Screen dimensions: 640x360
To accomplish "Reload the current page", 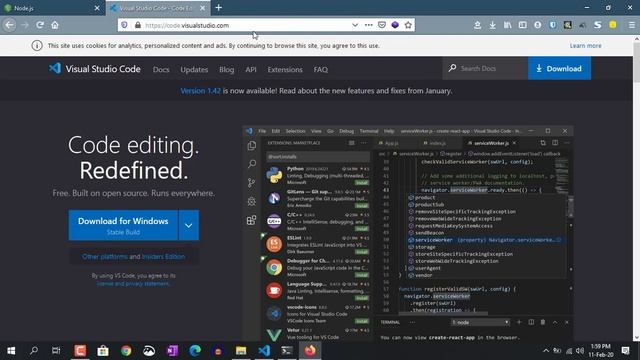I will pyautogui.click(x=40, y=25).
